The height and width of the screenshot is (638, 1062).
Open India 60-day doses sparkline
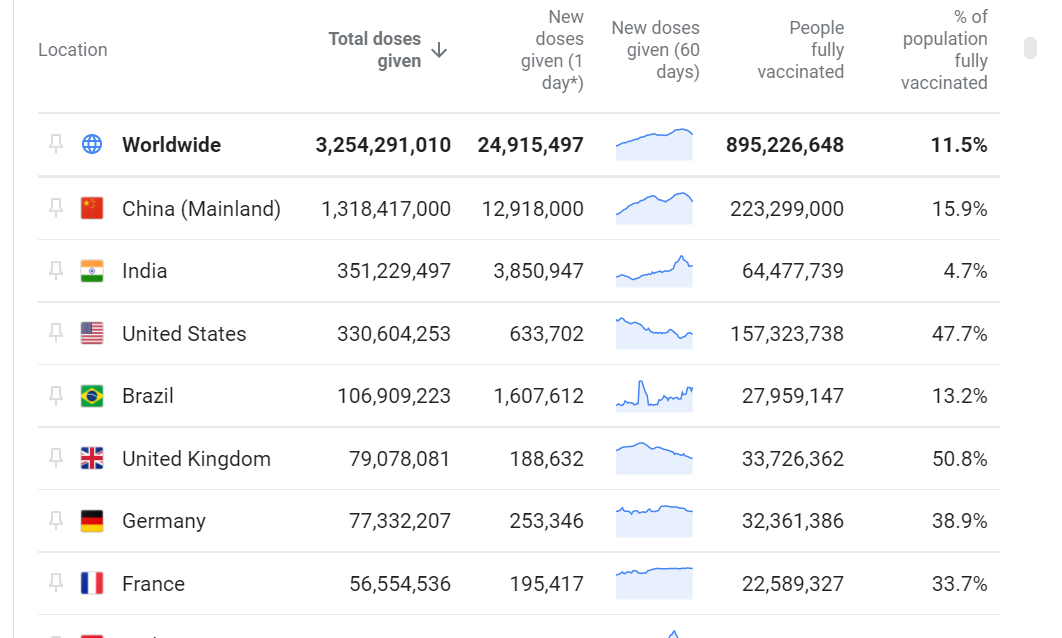pyautogui.click(x=654, y=271)
